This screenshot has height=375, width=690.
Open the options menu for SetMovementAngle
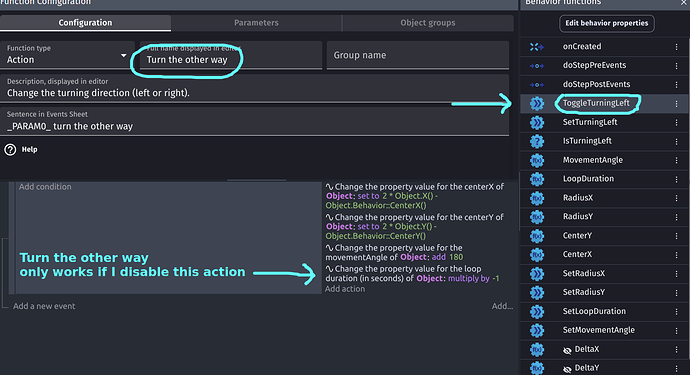676,331
